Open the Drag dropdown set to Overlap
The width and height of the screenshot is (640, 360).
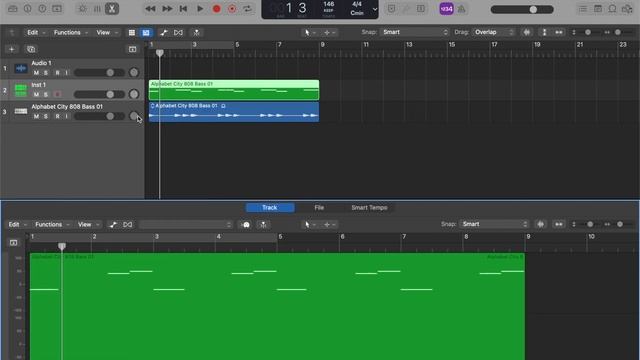tap(493, 32)
